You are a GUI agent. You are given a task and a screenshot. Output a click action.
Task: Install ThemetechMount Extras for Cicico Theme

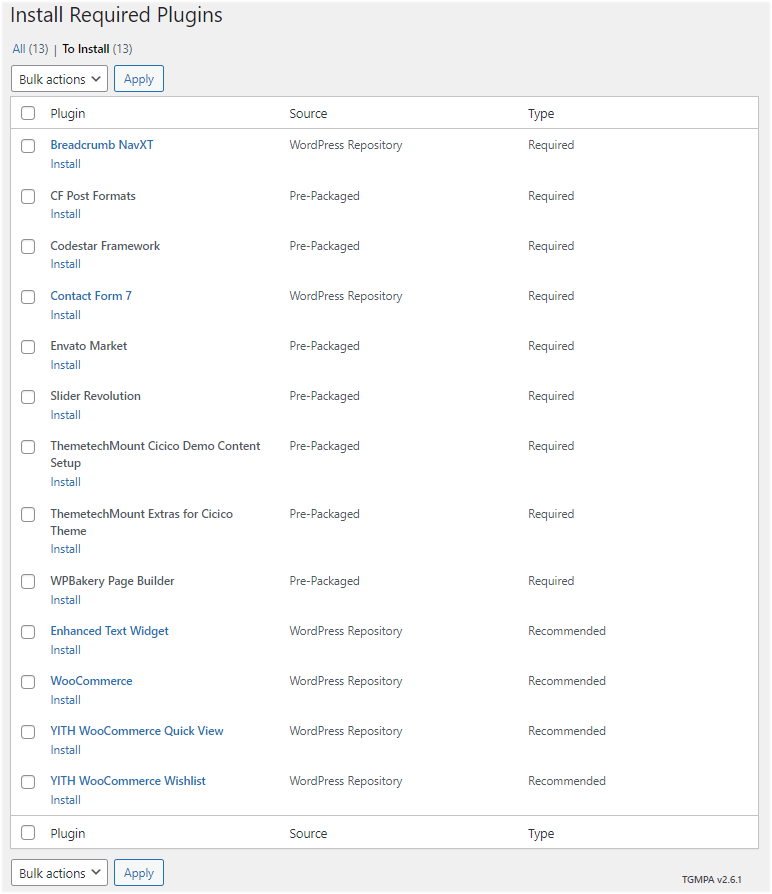pos(66,550)
